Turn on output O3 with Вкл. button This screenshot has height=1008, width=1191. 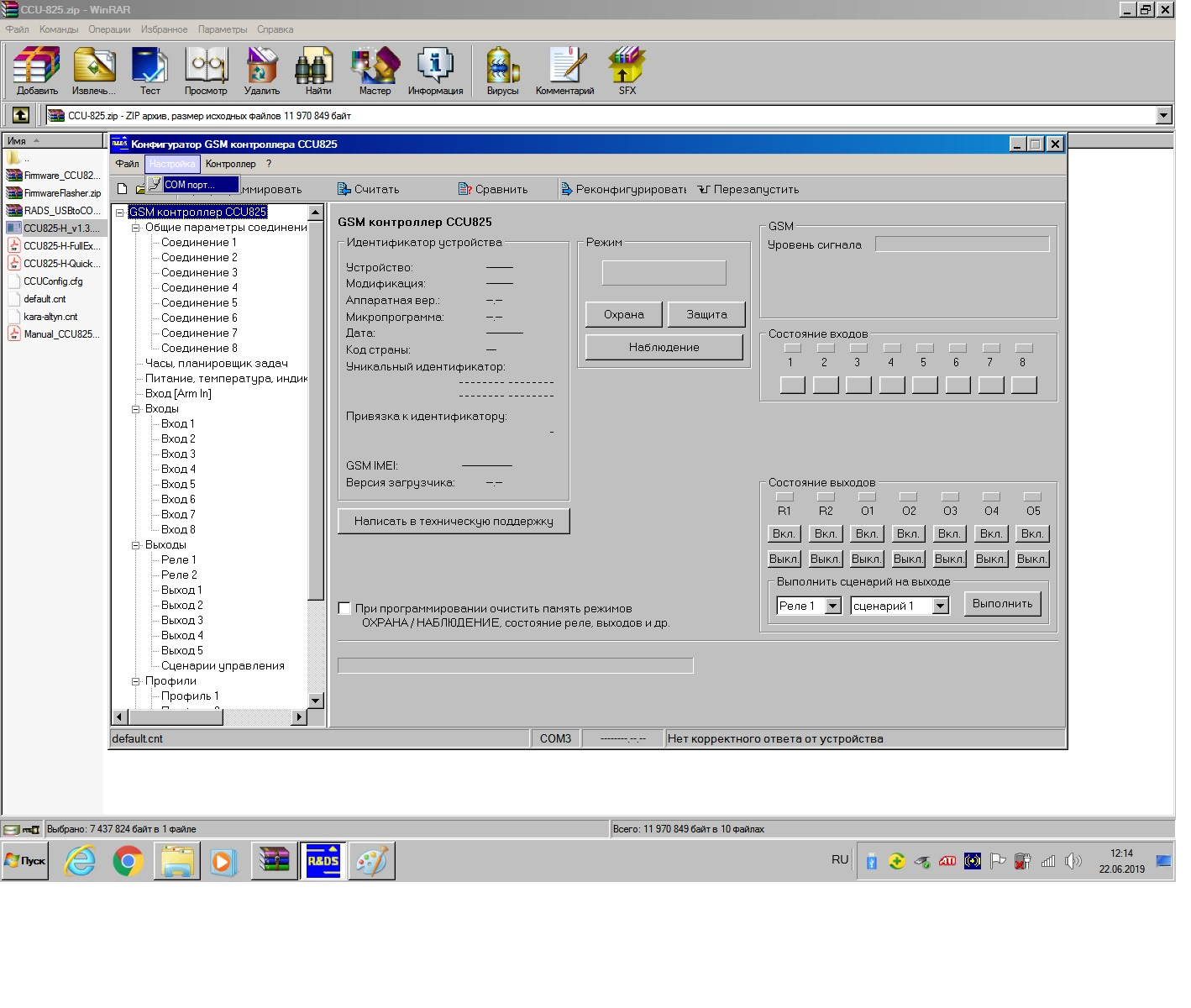pyautogui.click(x=949, y=533)
